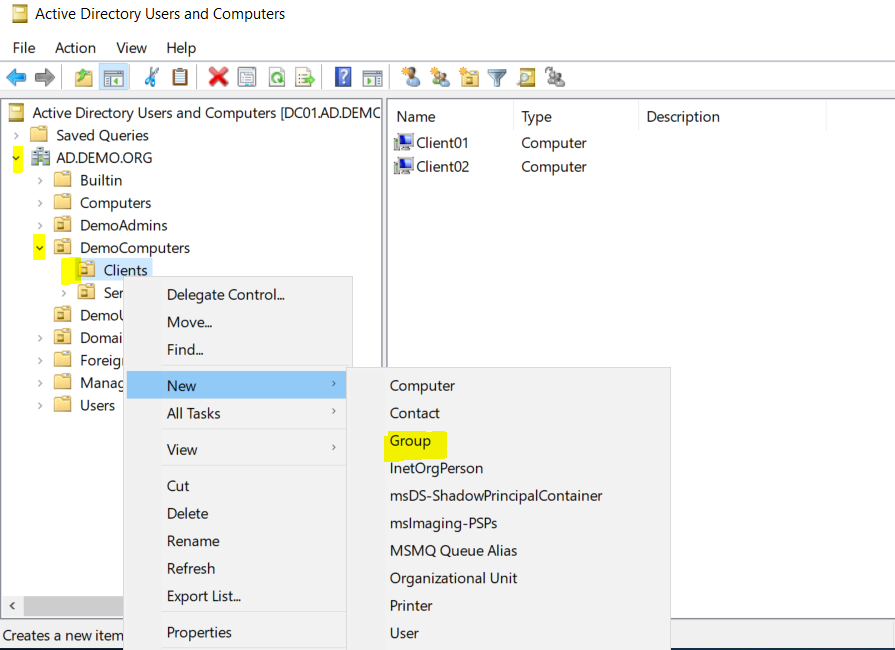Image resolution: width=895 pixels, height=650 pixels.
Task: Click the red X Delete icon
Action: click(218, 77)
